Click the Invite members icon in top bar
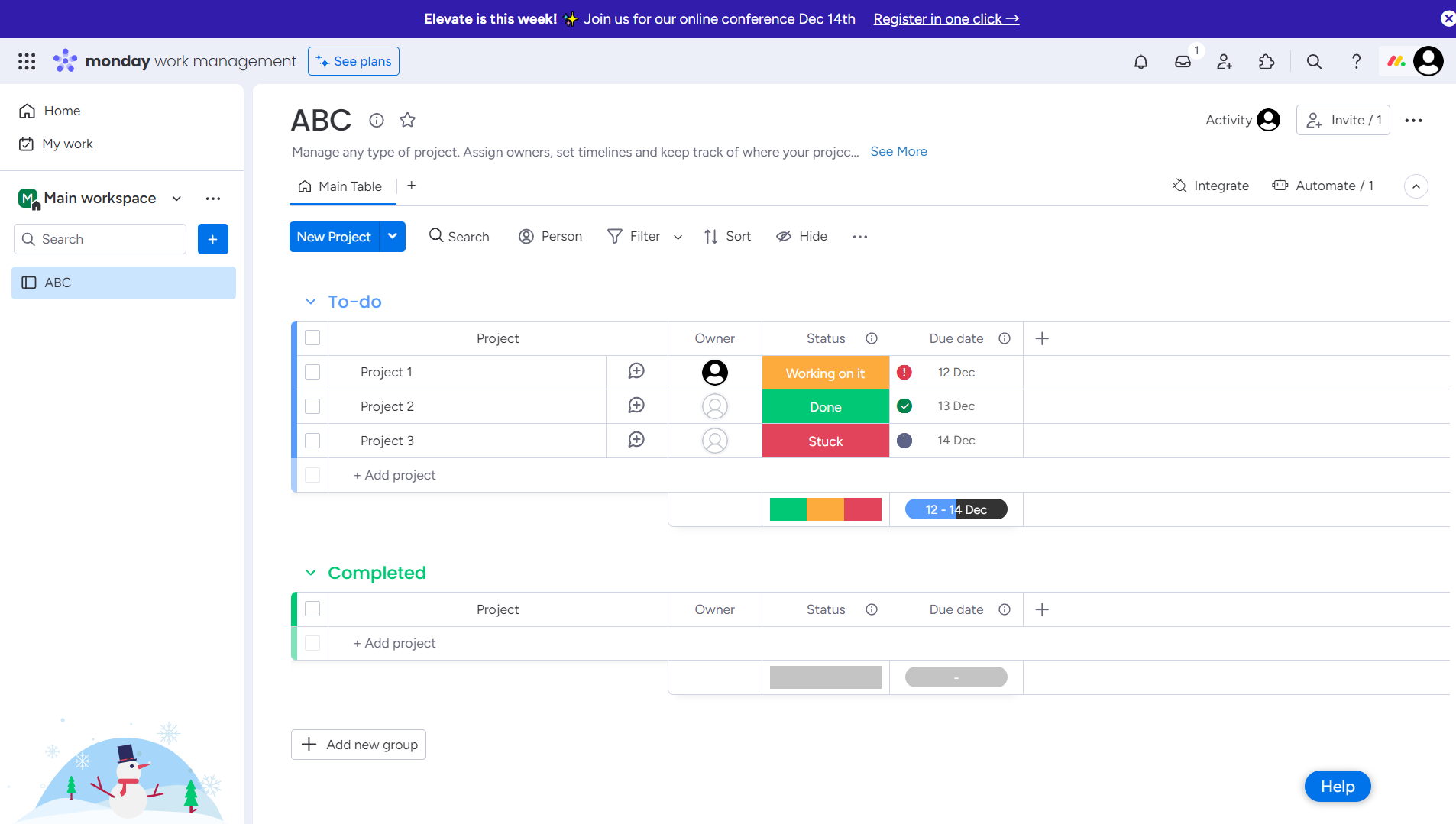The width and height of the screenshot is (1456, 824). tap(1224, 62)
